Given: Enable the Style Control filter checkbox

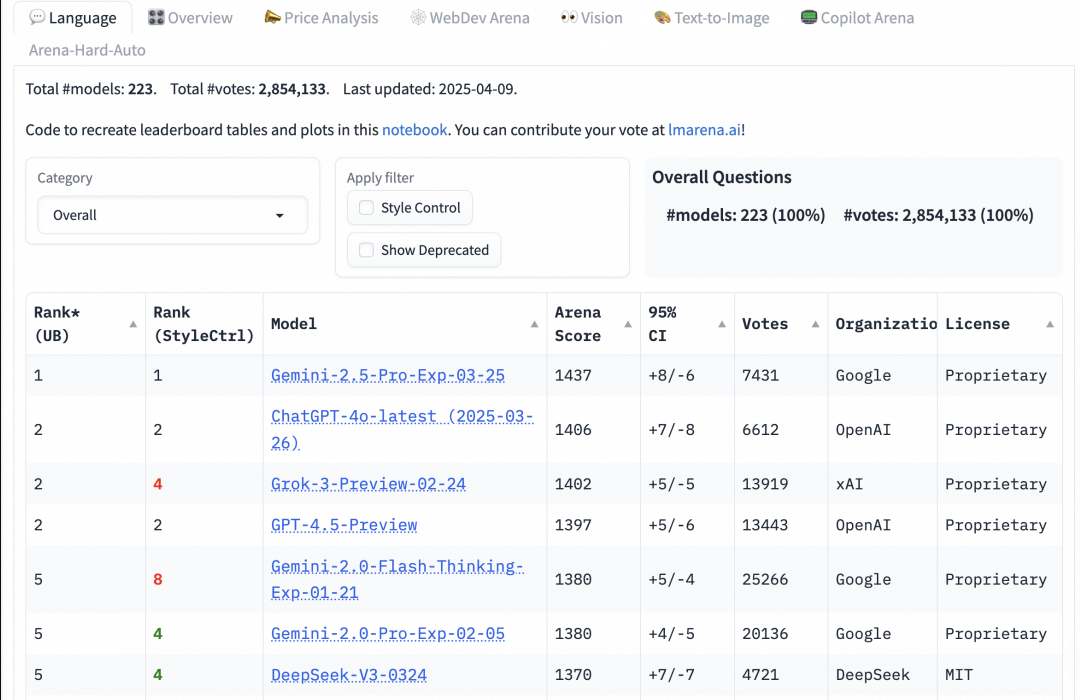Looking at the screenshot, I should click(x=366, y=207).
